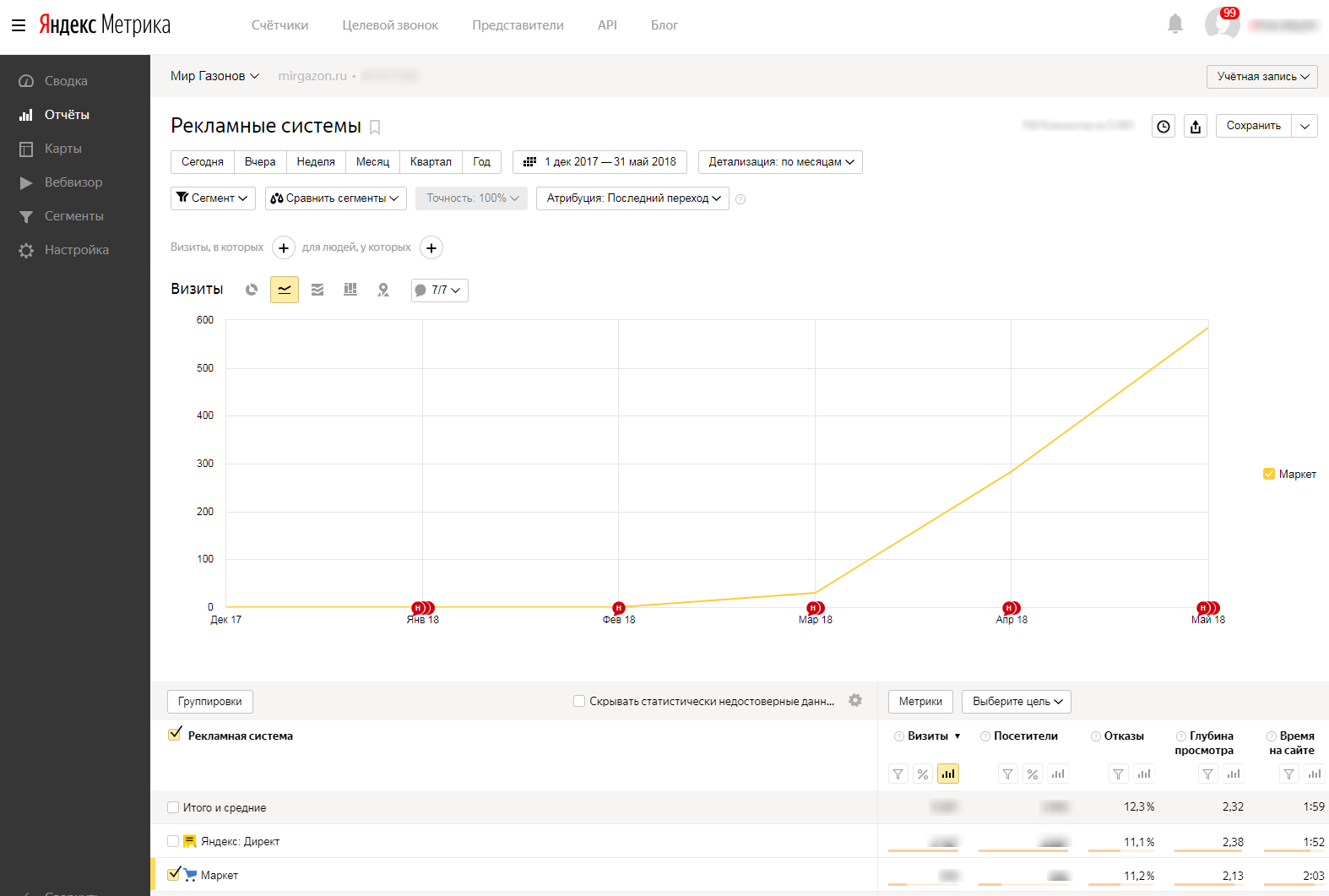Enable Скрывать статистически недостоверные данные checkbox
This screenshot has width=1329, height=896.
[579, 701]
